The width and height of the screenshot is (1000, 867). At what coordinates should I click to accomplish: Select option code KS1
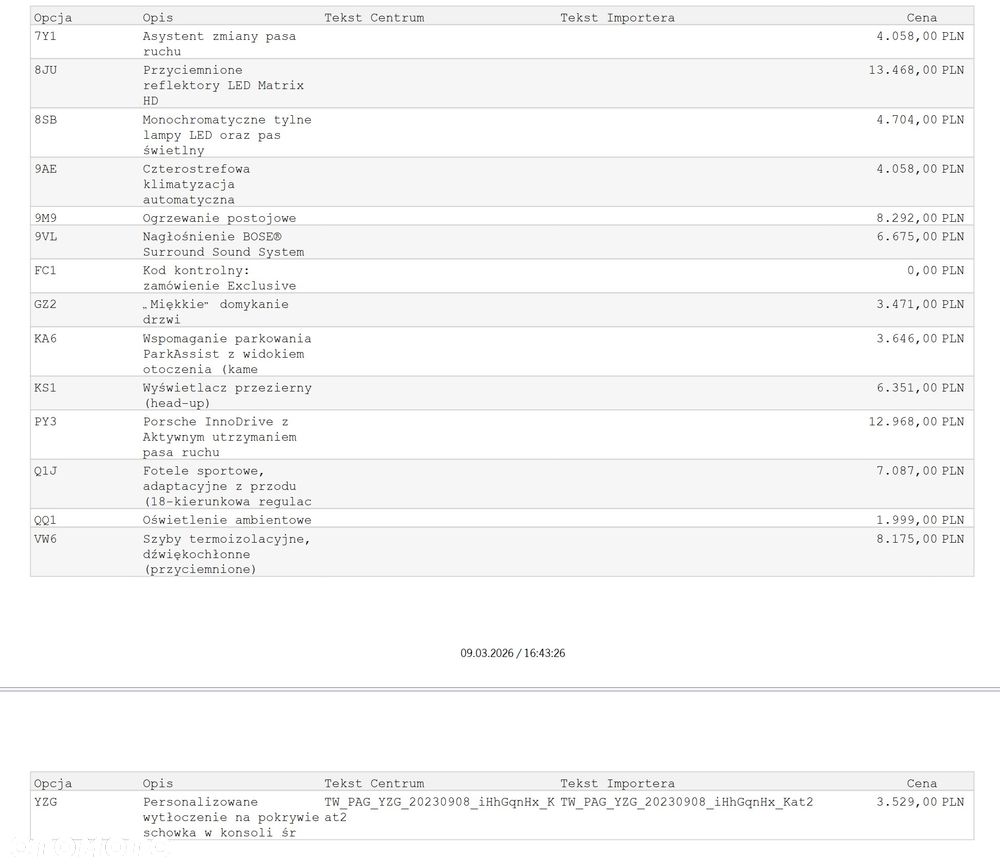point(45,388)
